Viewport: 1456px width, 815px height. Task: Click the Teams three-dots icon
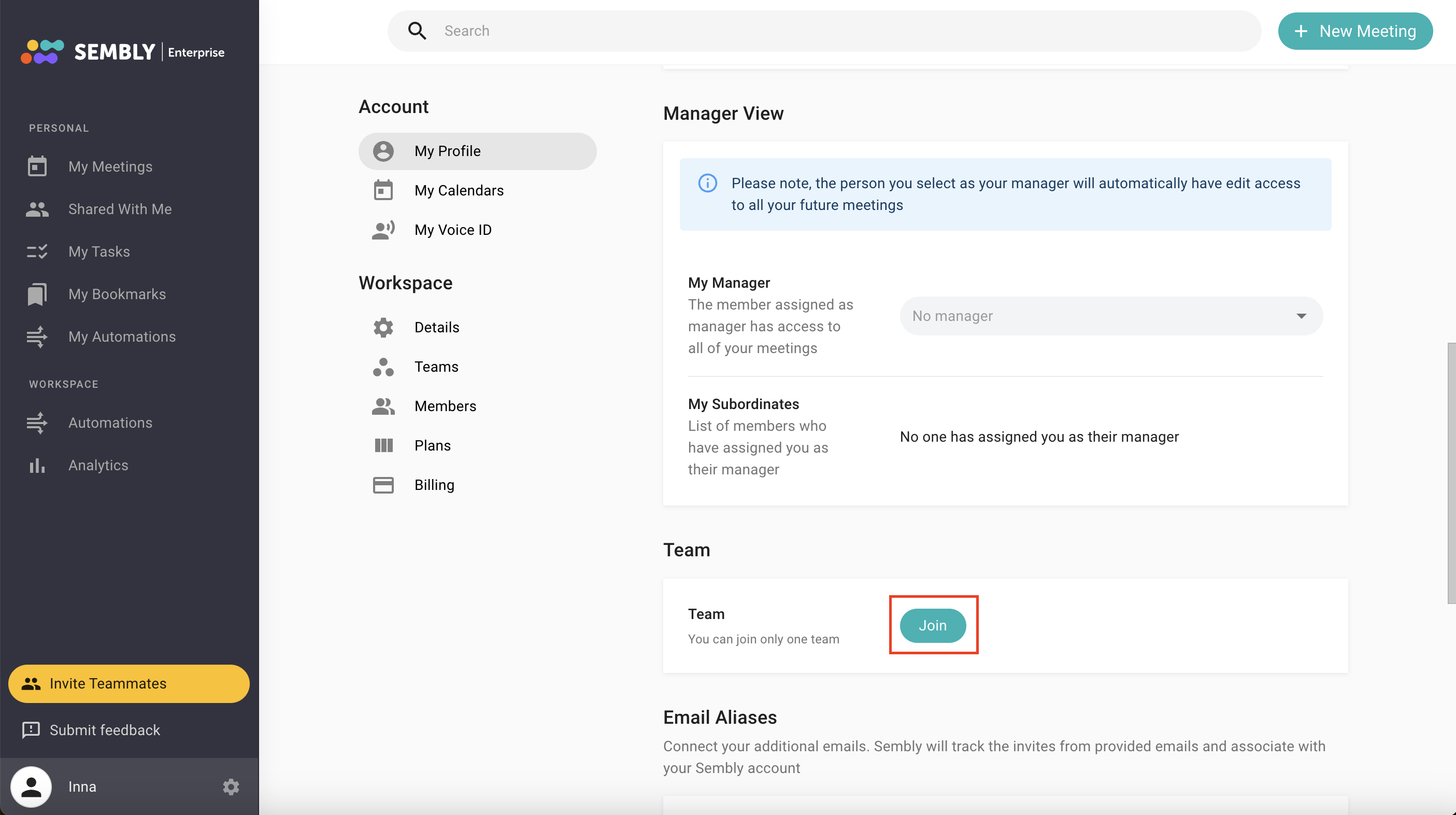(x=383, y=367)
